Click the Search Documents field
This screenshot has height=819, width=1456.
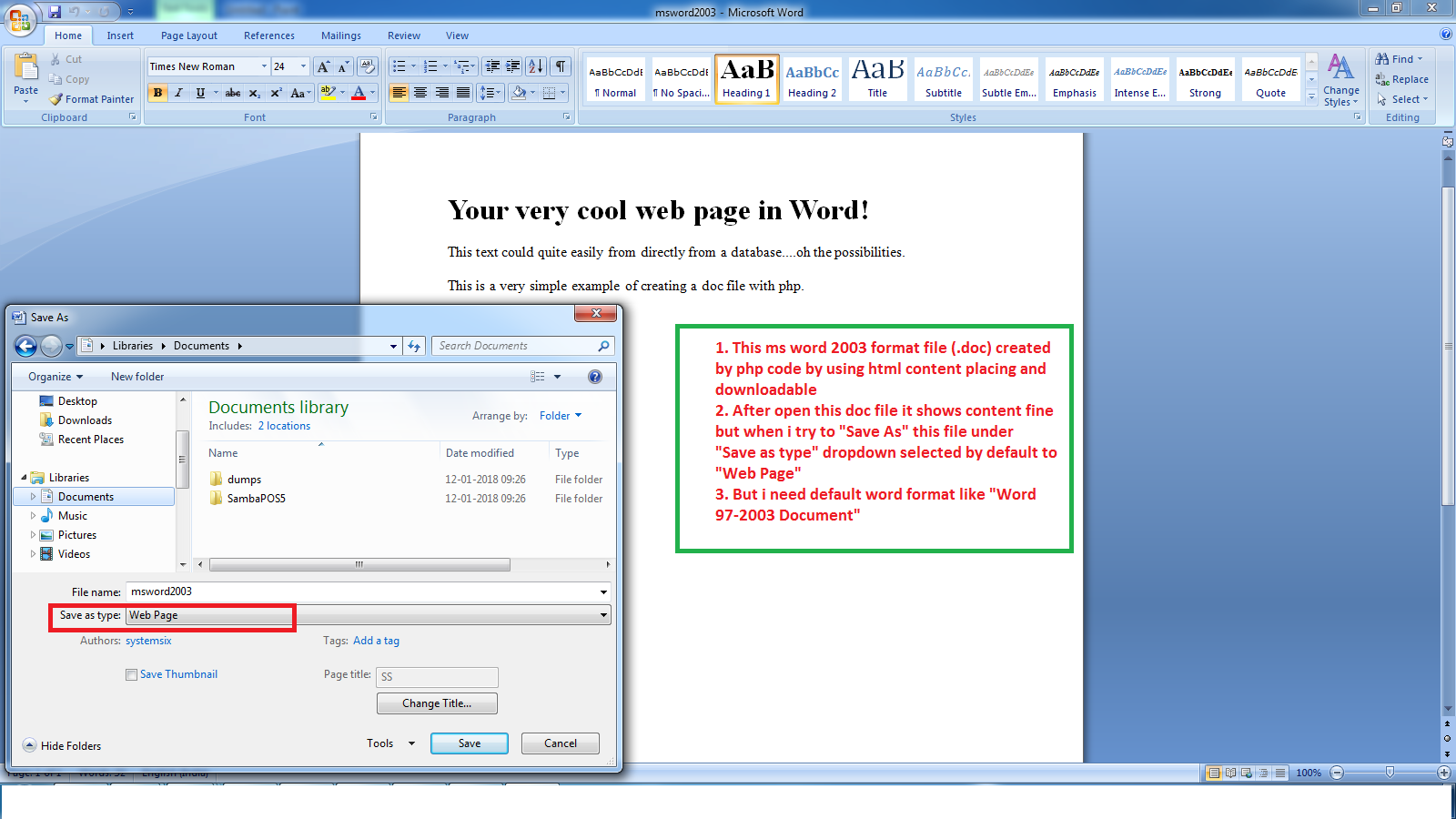coord(522,346)
